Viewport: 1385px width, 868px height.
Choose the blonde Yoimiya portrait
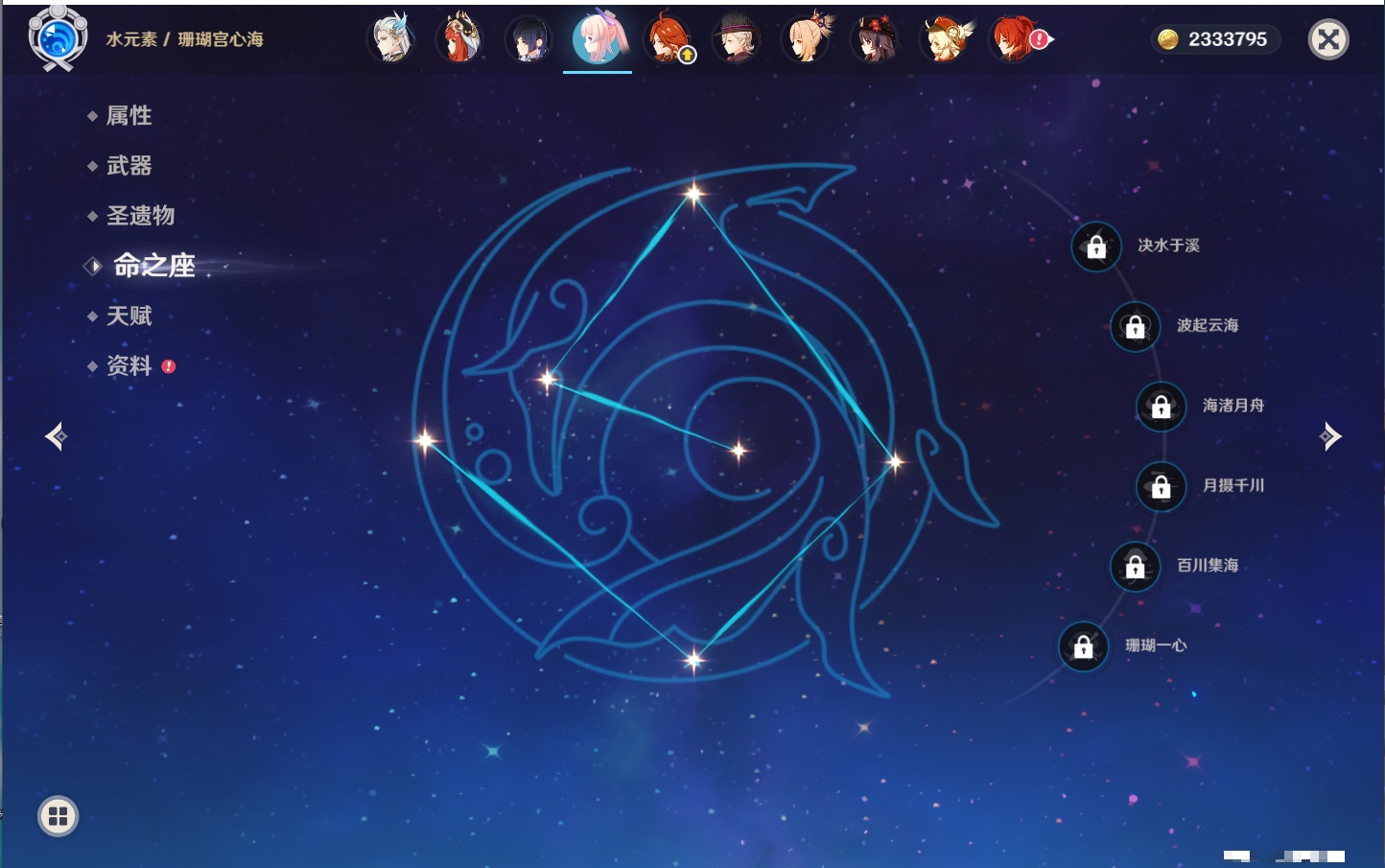(806, 38)
